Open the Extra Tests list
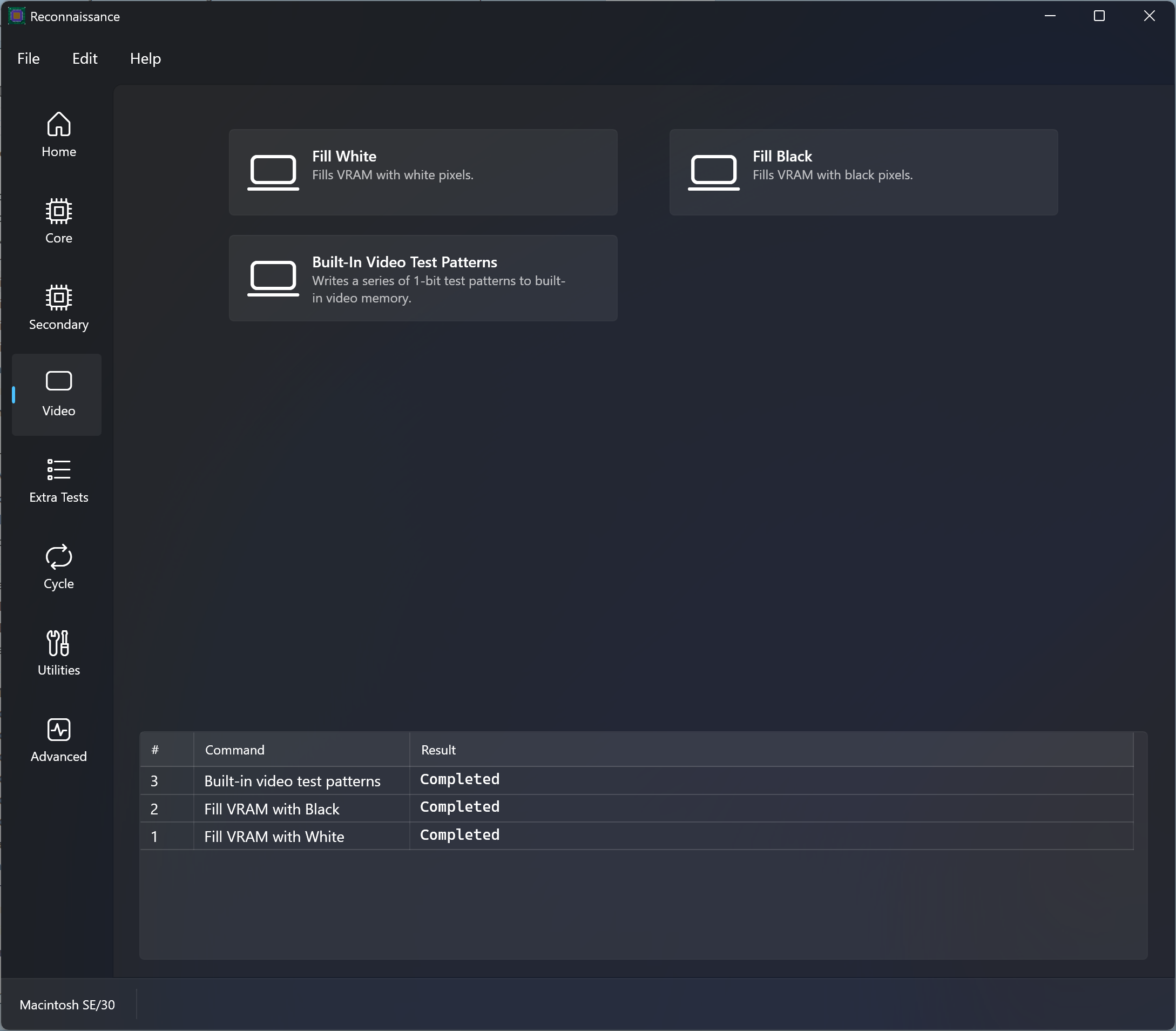The image size is (1176, 1031). tap(58, 481)
